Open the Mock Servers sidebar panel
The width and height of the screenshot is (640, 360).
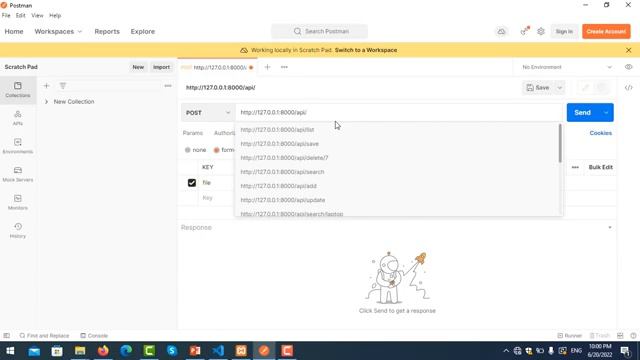[18, 174]
